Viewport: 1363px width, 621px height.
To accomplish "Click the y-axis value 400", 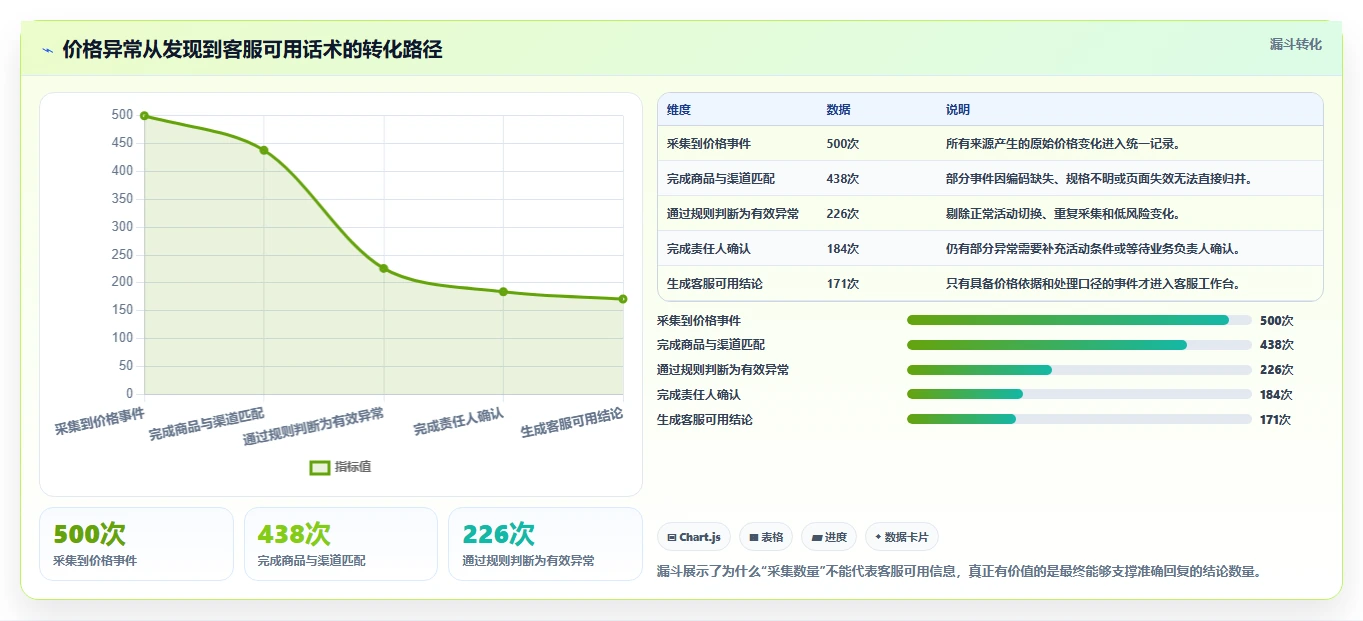I will pos(122,171).
